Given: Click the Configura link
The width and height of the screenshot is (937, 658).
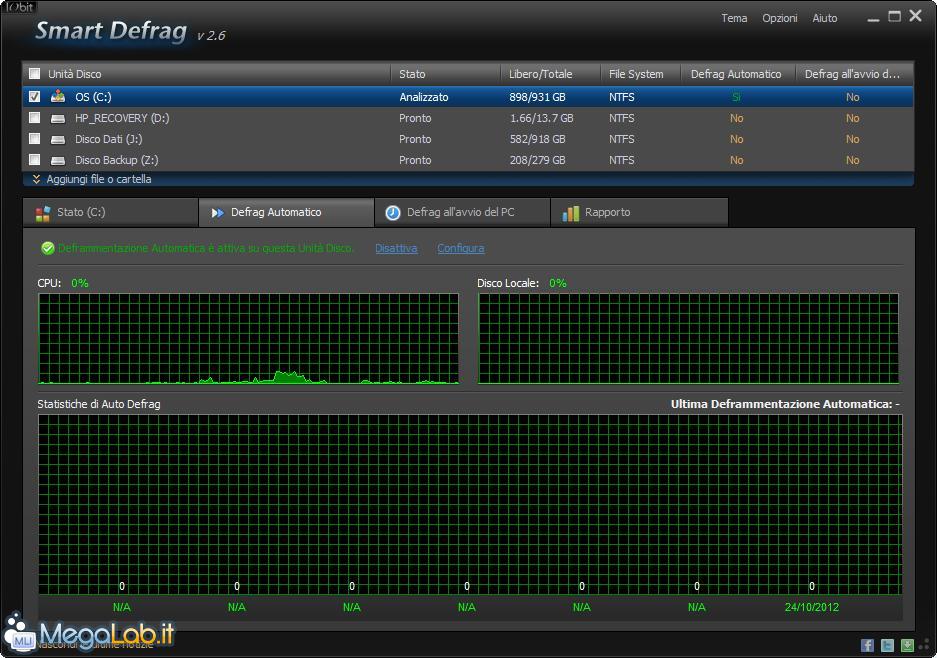Looking at the screenshot, I should 460,248.
